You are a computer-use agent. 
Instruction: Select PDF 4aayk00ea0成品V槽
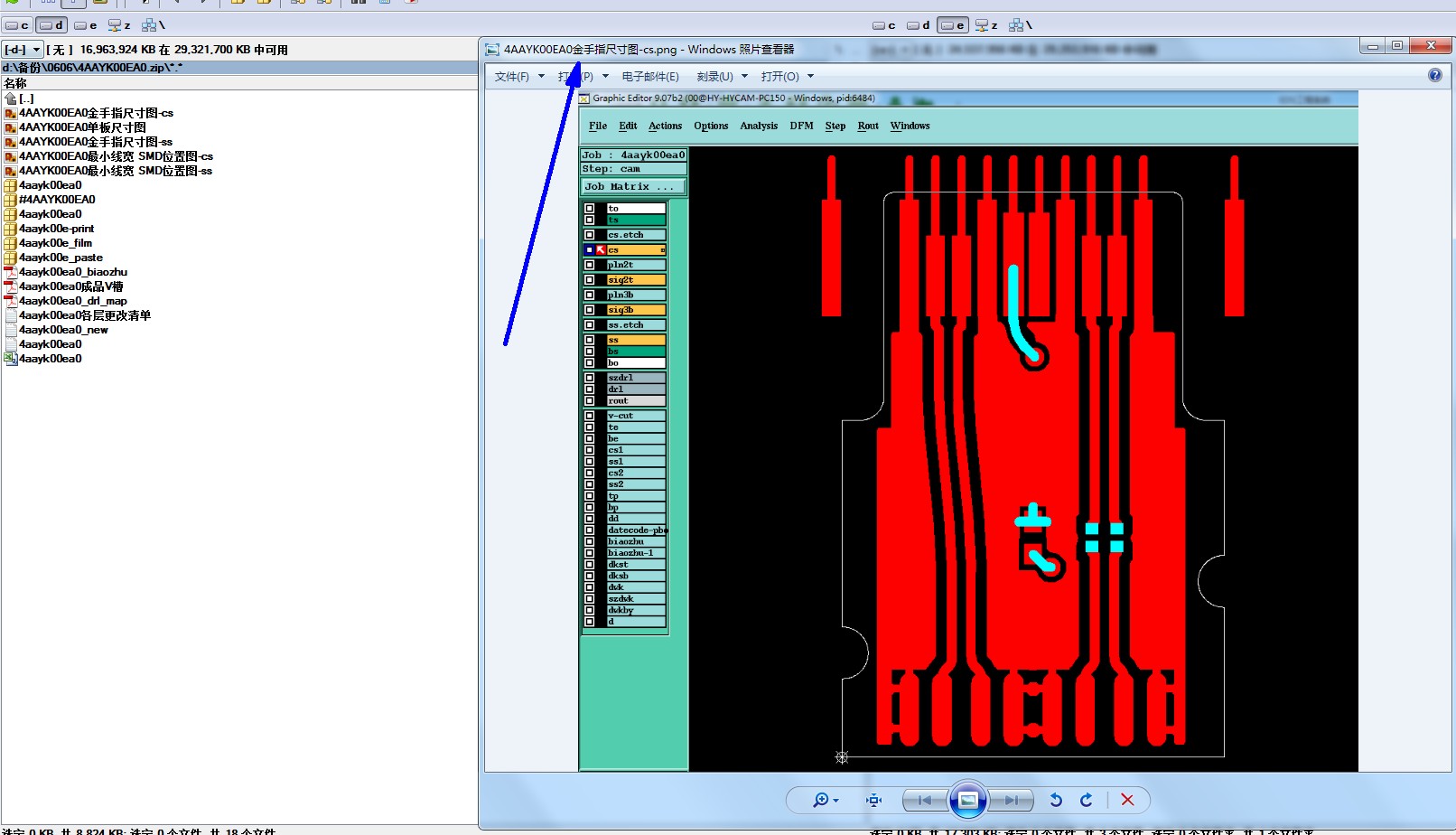coord(71,286)
